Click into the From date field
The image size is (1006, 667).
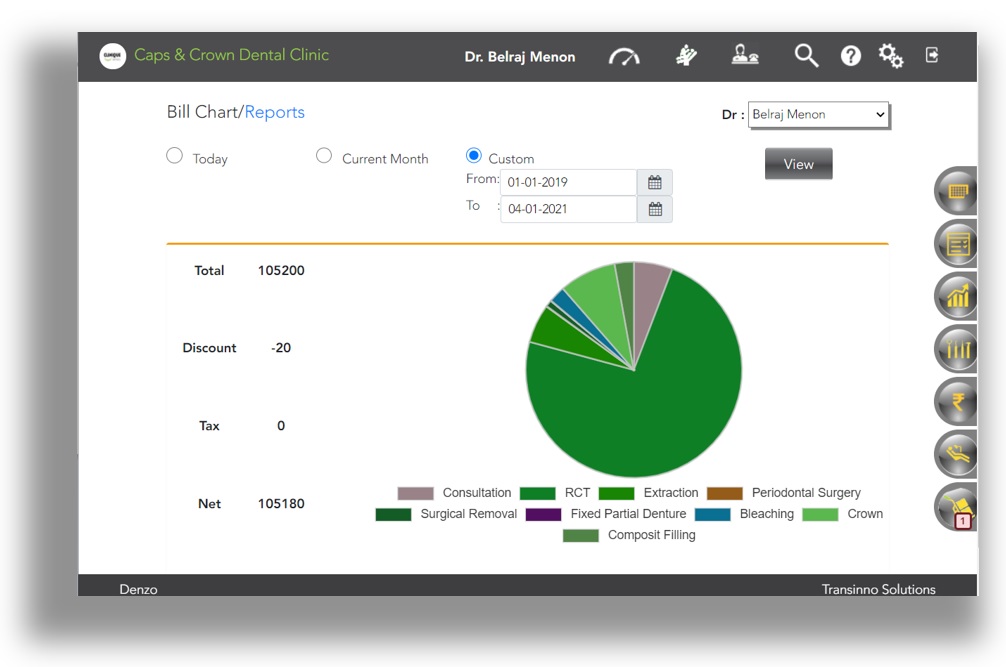coord(568,183)
